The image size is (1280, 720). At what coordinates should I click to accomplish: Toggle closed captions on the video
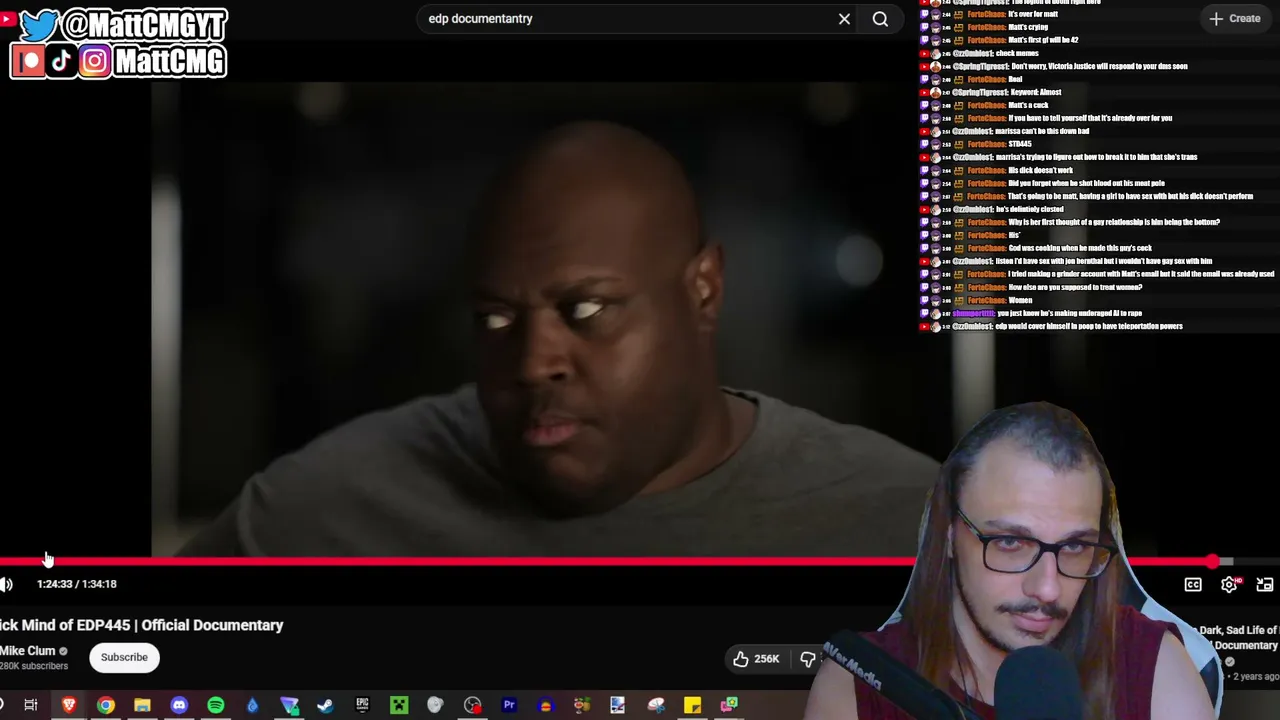pos(1193,585)
